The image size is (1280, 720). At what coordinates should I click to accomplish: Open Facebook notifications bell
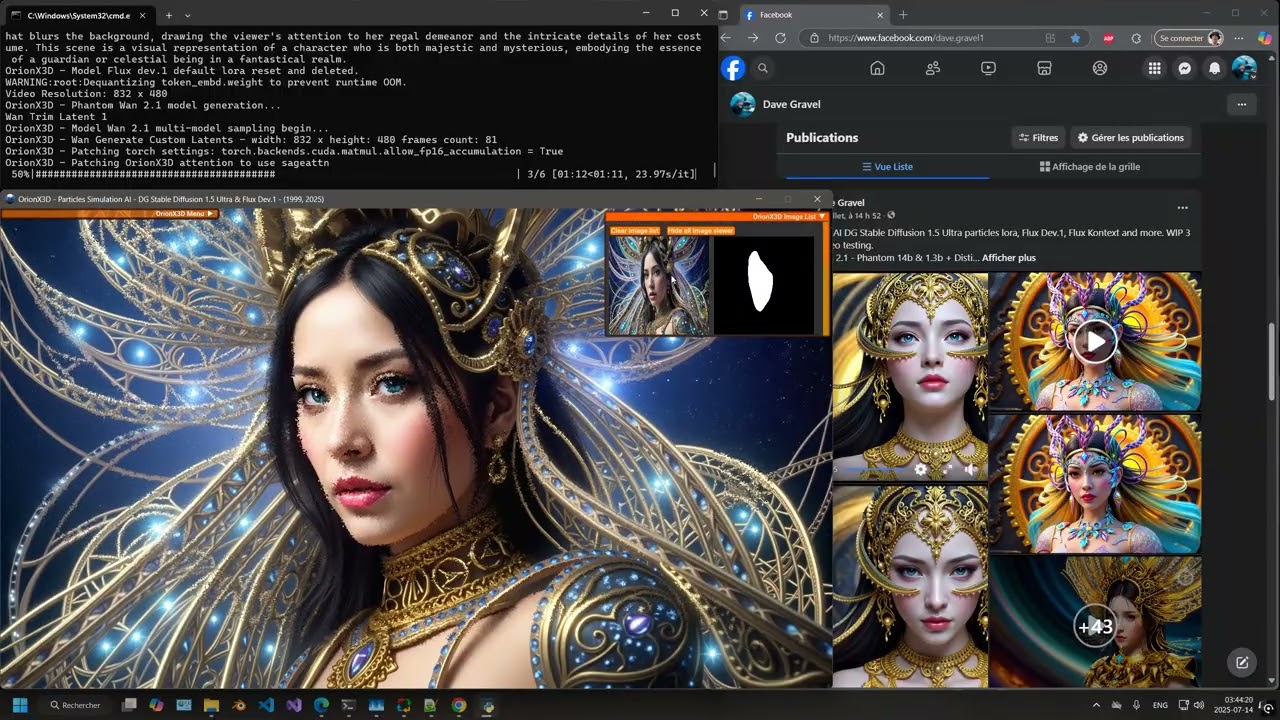tap(1214, 68)
